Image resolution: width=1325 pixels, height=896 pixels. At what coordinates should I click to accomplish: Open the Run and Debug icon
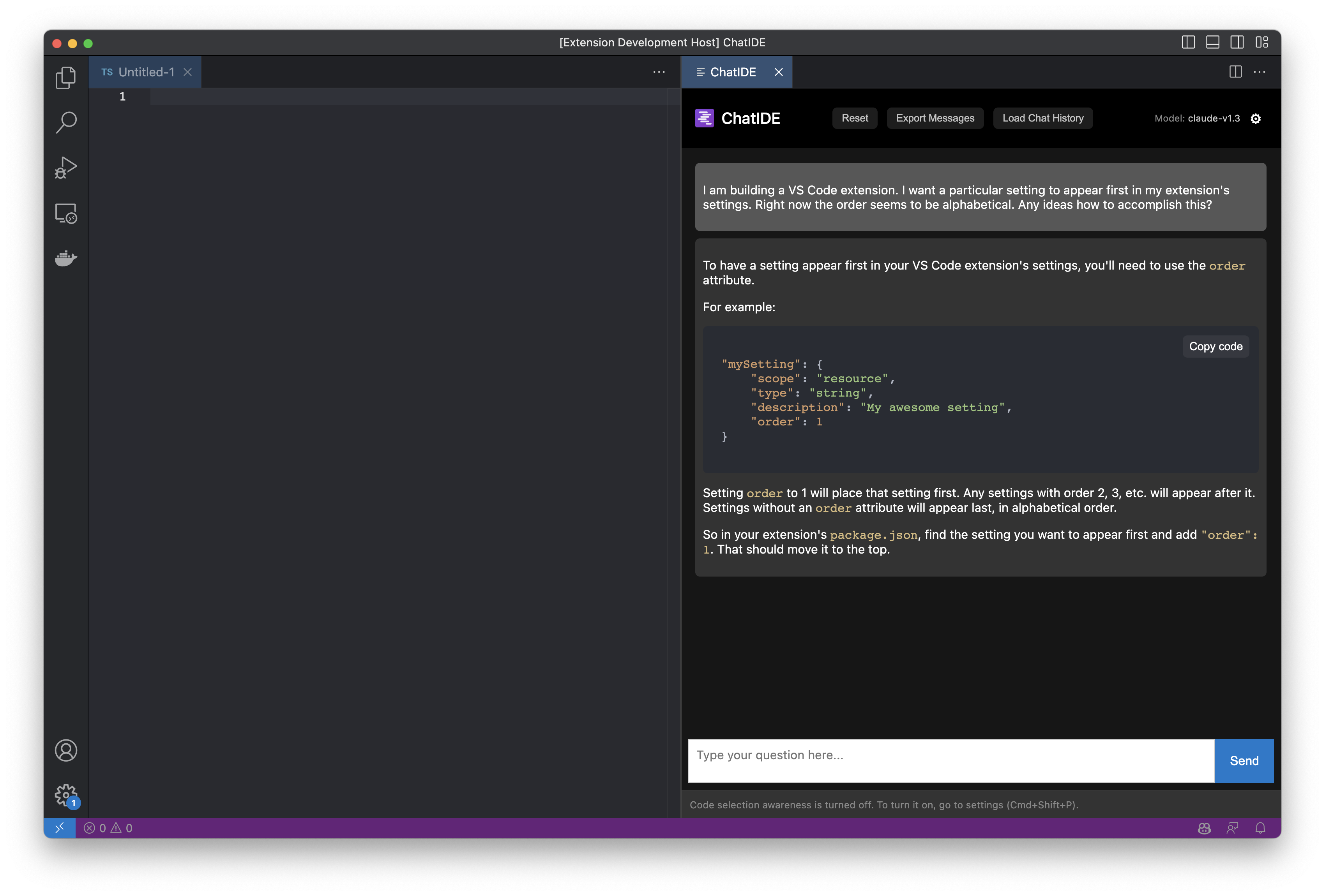click(66, 167)
